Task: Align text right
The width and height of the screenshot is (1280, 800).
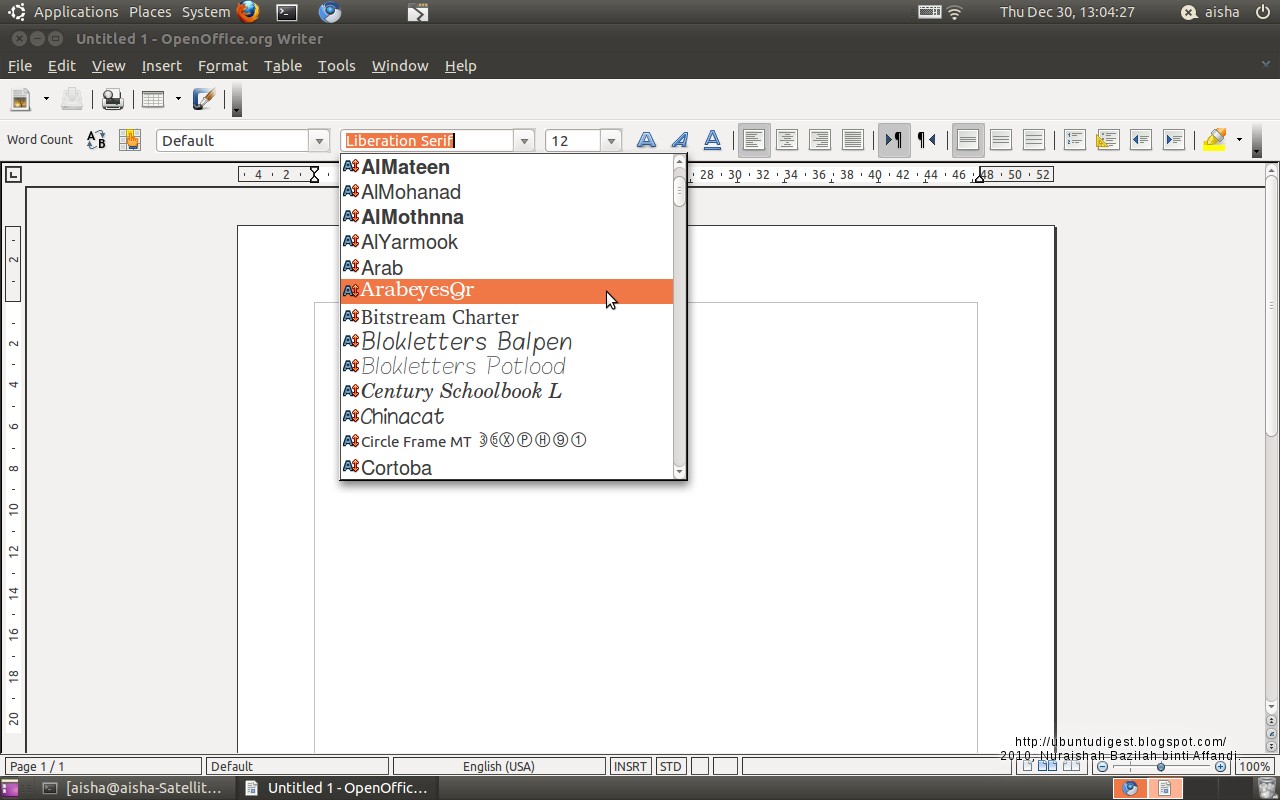Action: point(820,140)
